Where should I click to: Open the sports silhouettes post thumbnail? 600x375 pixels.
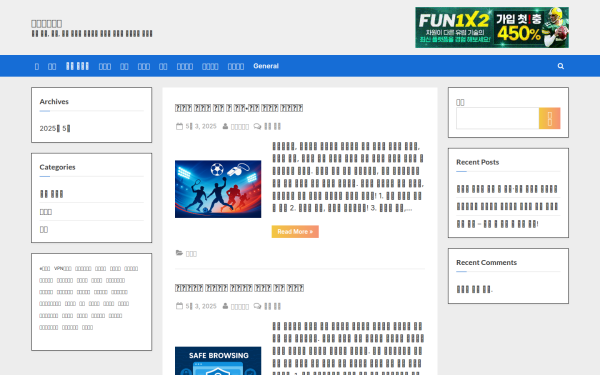click(x=218, y=189)
